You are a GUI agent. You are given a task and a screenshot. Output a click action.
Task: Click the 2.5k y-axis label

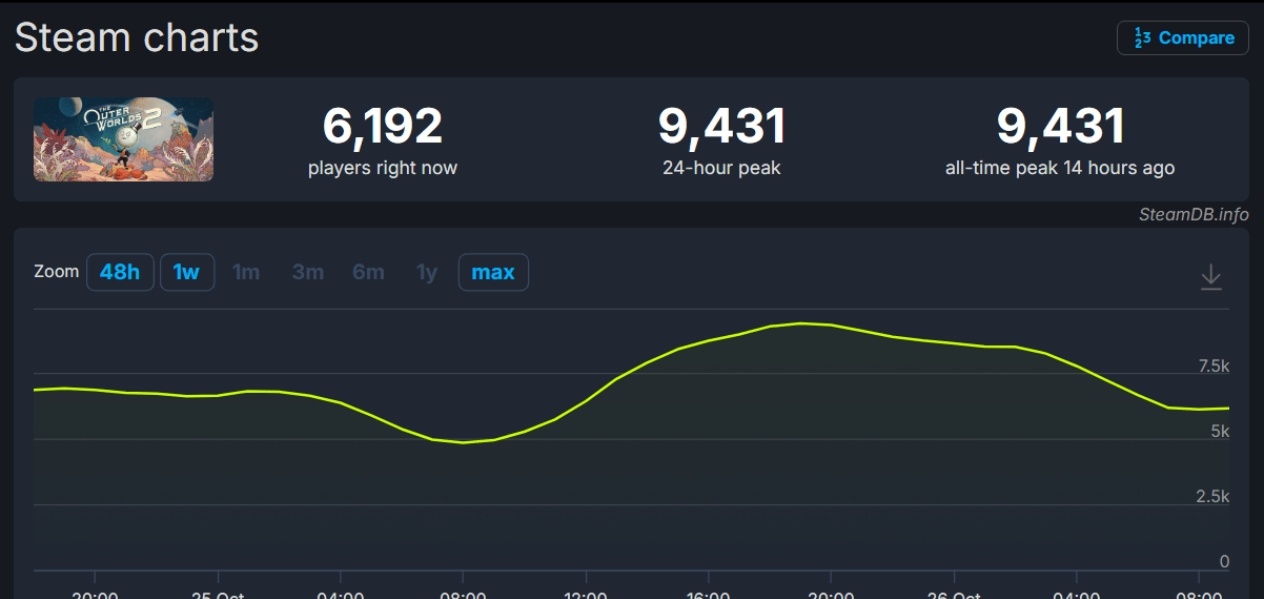(x=1214, y=497)
